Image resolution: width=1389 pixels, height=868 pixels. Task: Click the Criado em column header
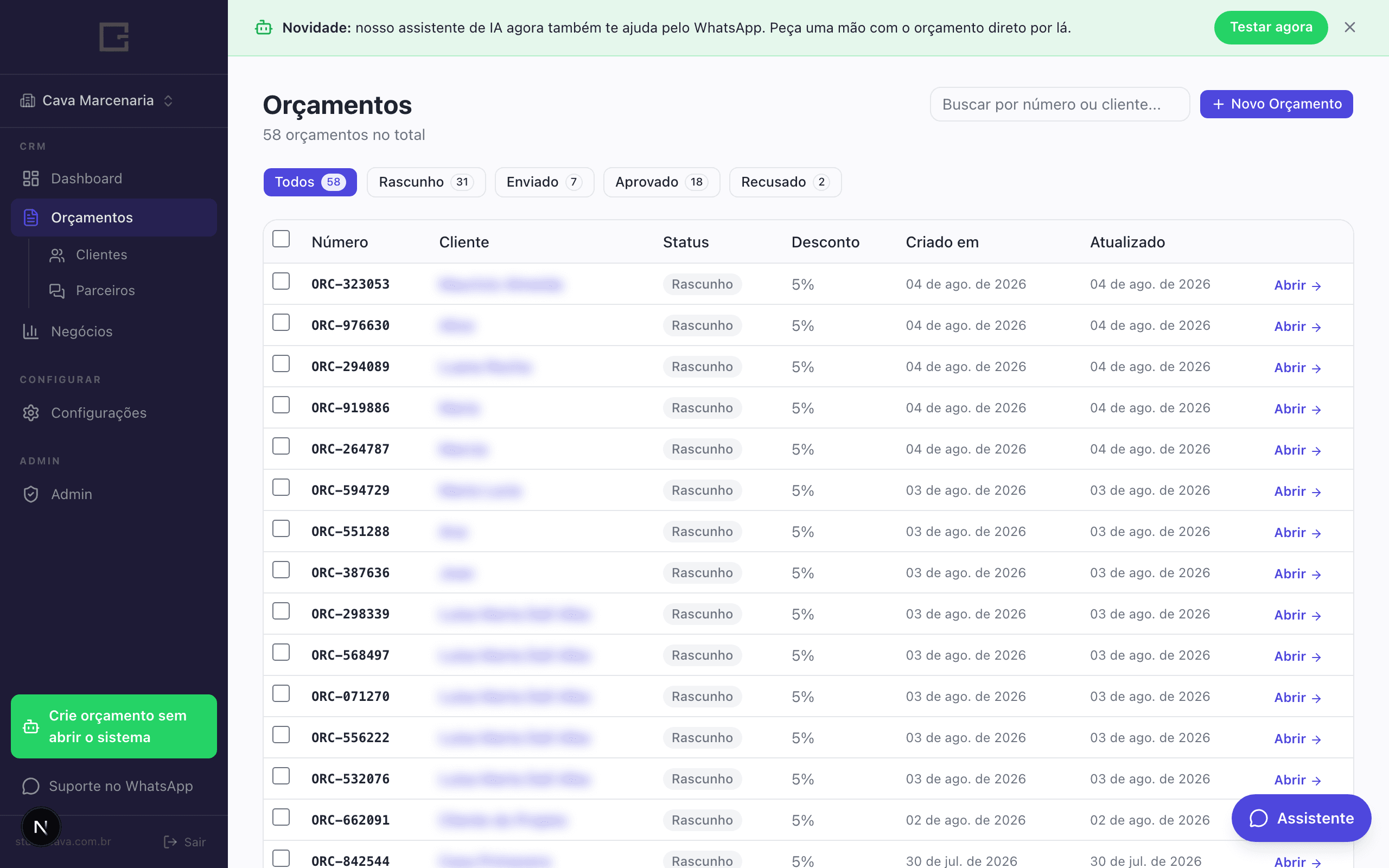tap(942, 242)
